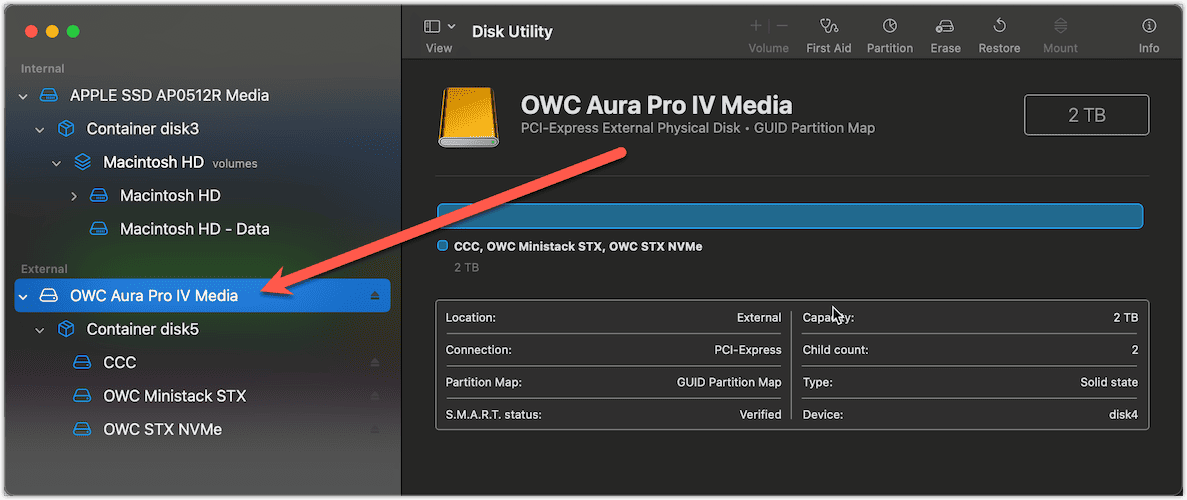Collapse the APPLE SSD AP0512R Media tree
The height and width of the screenshot is (500, 1187).
click(24, 96)
